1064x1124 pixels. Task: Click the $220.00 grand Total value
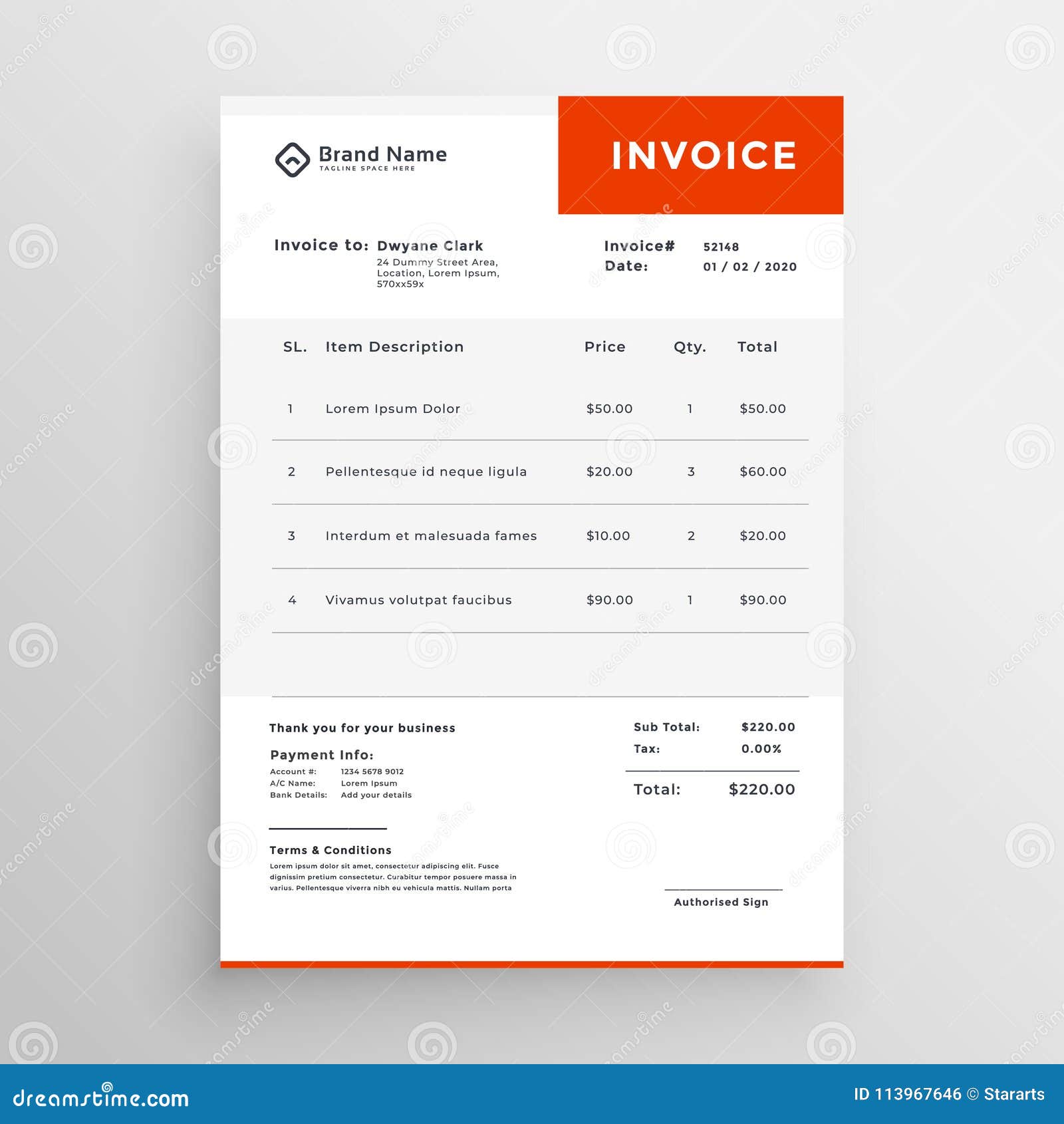point(761,789)
